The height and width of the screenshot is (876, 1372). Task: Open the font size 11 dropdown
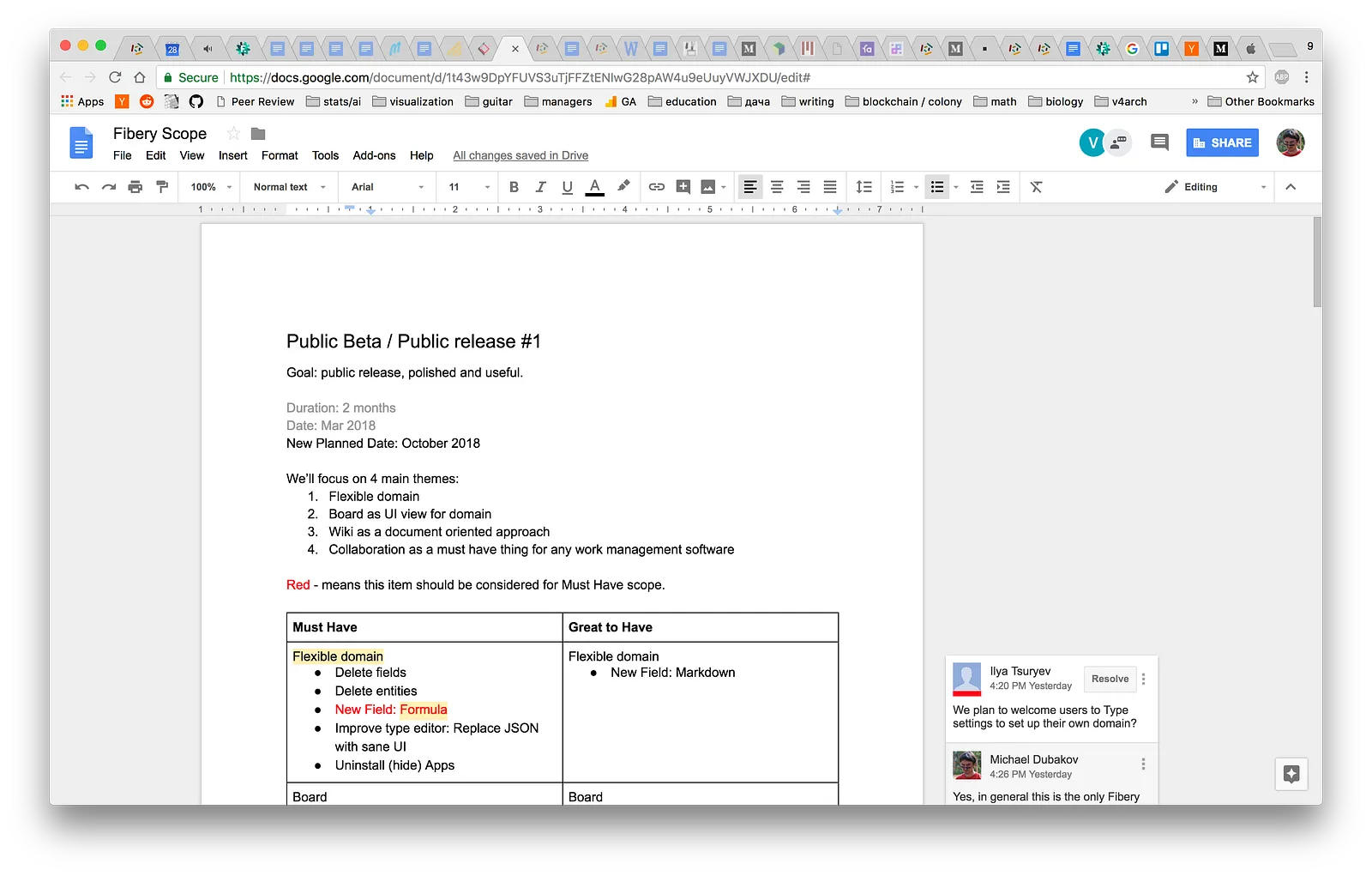[x=469, y=187]
